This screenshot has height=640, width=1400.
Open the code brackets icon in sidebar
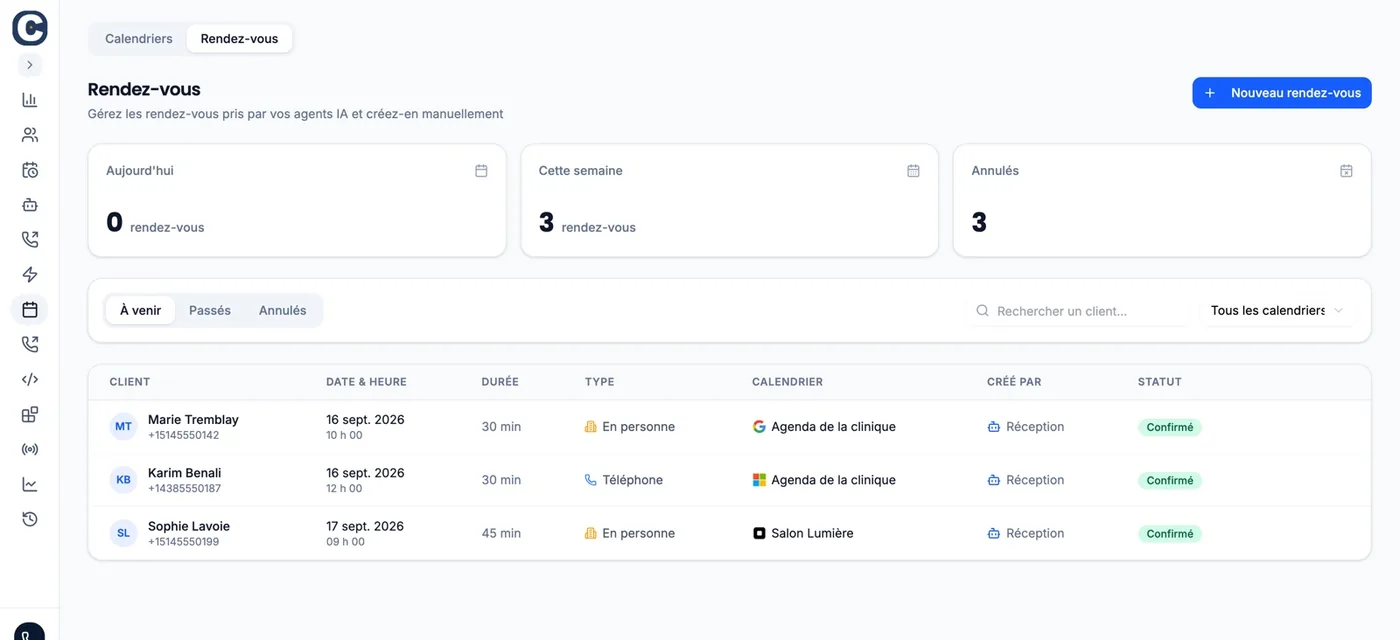click(30, 380)
